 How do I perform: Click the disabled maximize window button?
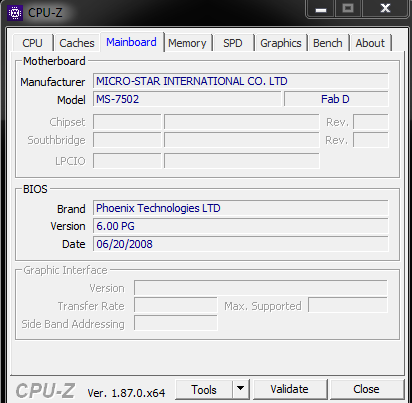[x=348, y=9]
